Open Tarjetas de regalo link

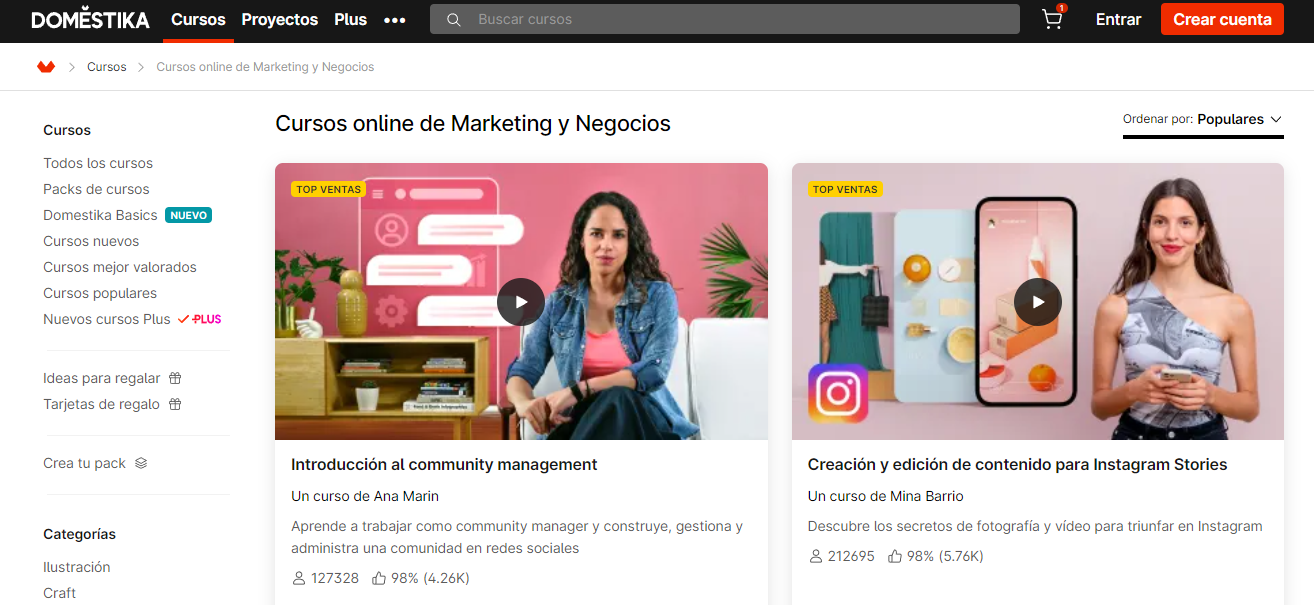(101, 404)
